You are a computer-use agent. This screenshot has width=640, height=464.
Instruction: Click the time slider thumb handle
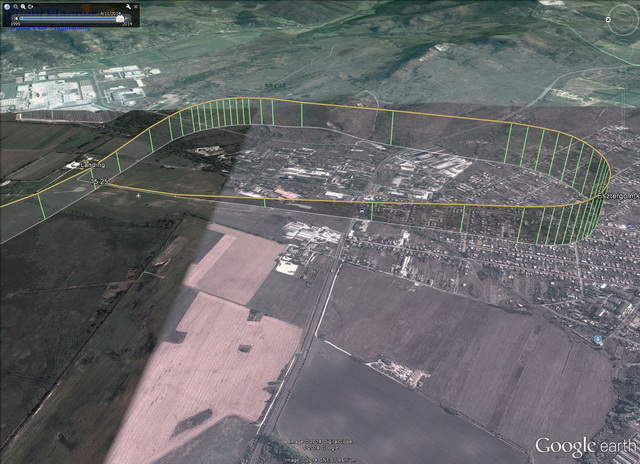tap(120, 18)
